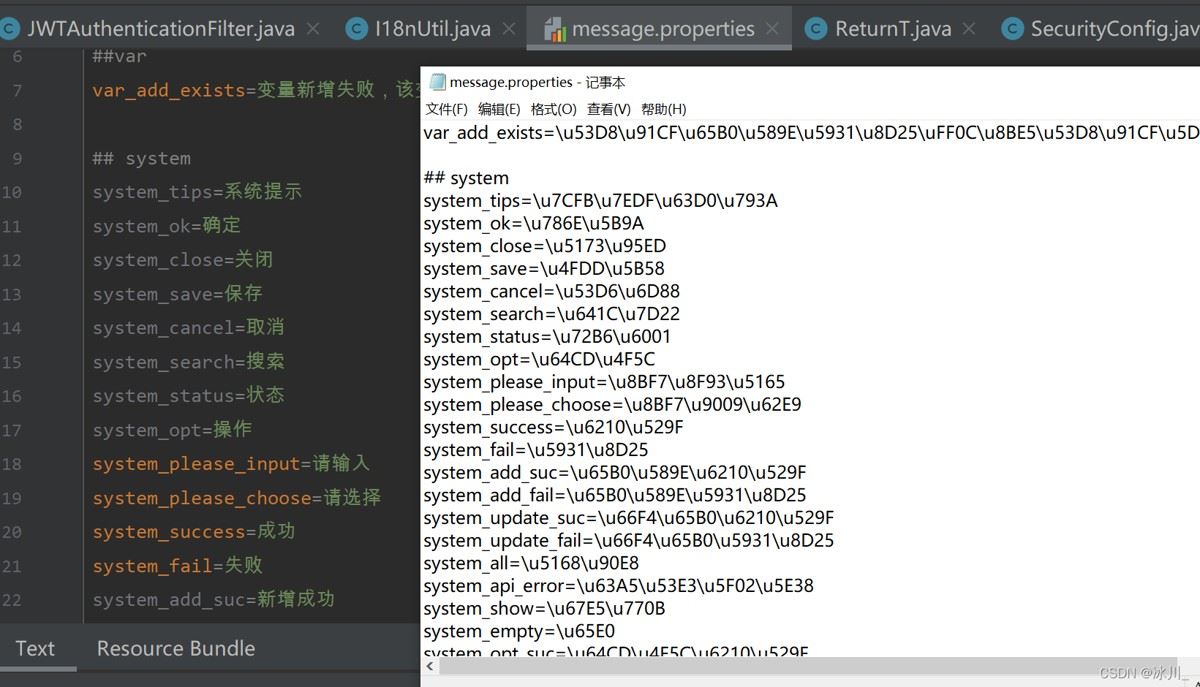Click the class icon on JWTAuthenticationFilter.java tab
This screenshot has height=687, width=1200.
point(9,29)
